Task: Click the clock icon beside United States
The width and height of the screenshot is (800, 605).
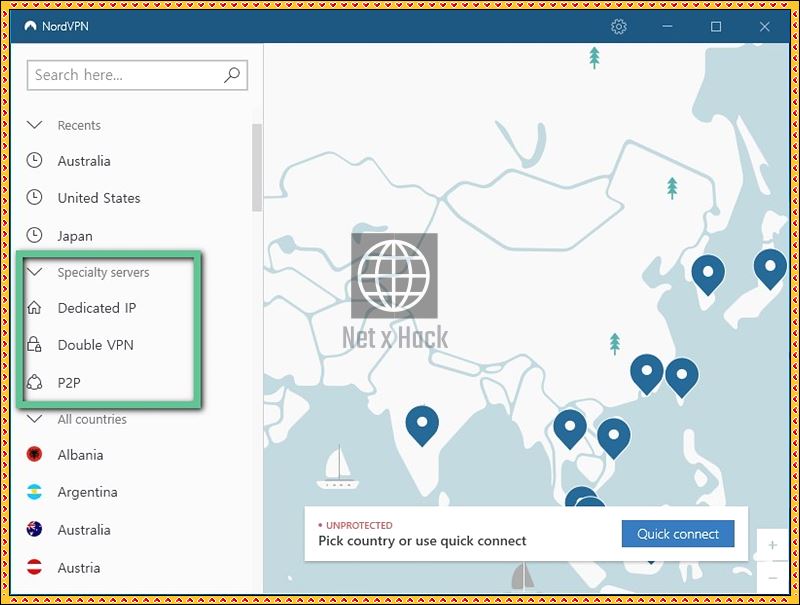Action: click(x=34, y=197)
